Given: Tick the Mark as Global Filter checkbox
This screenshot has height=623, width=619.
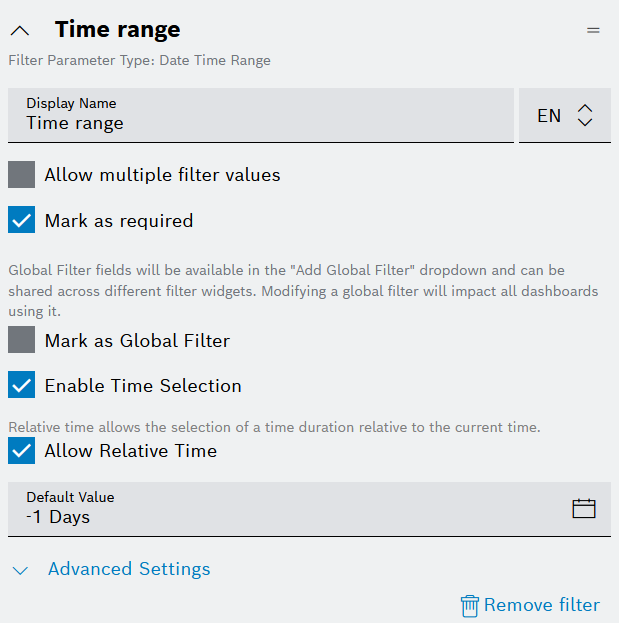Looking at the screenshot, I should (21, 340).
